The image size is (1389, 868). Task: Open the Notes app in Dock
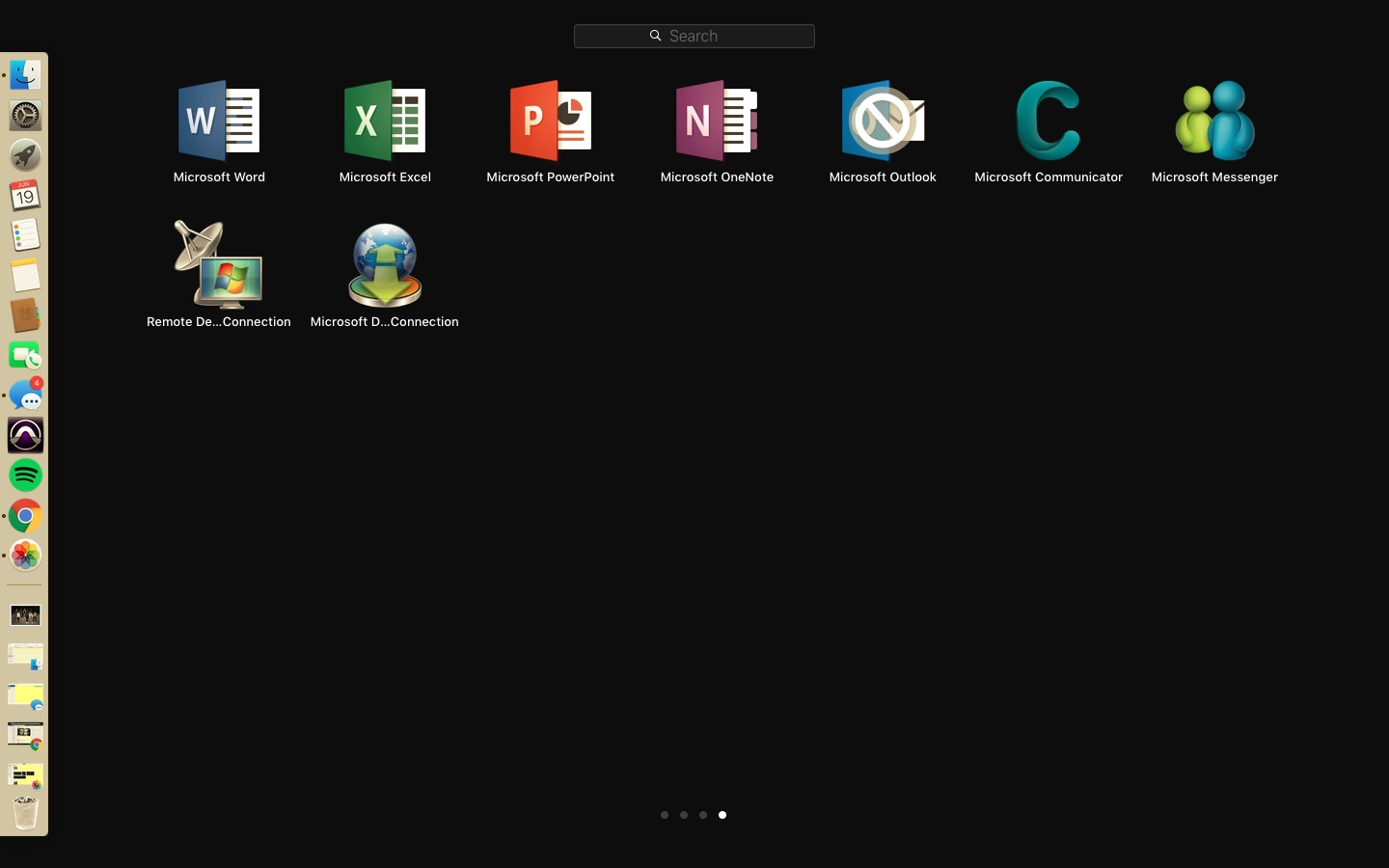point(25,276)
